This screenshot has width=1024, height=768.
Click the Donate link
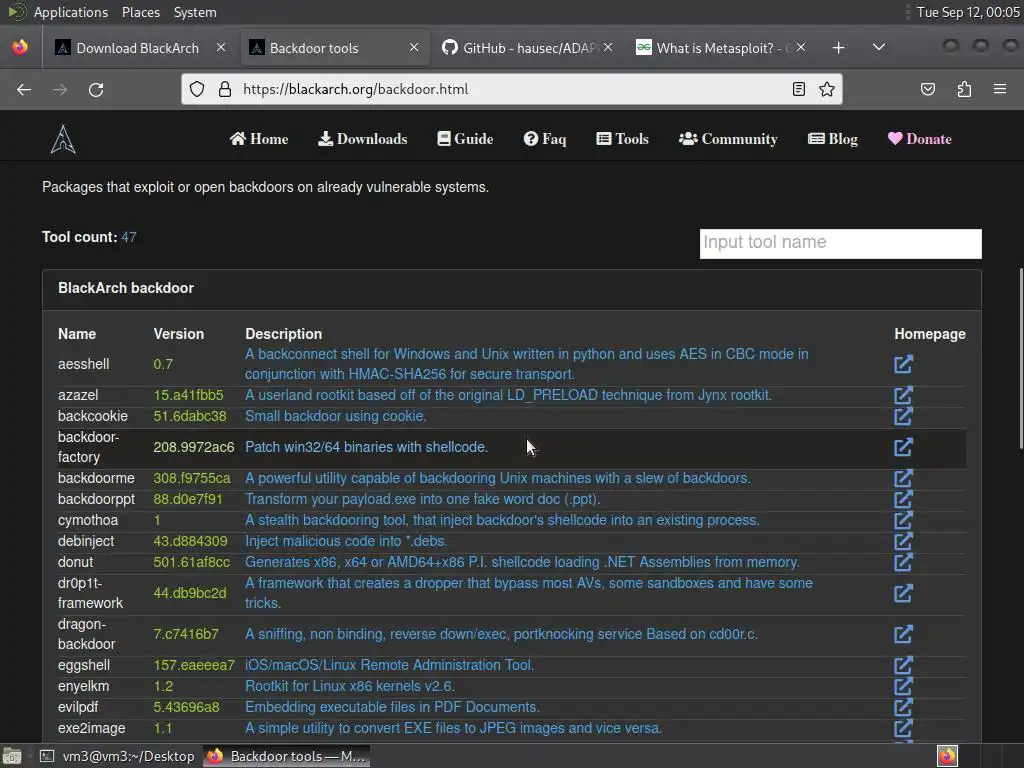pyautogui.click(x=920, y=139)
